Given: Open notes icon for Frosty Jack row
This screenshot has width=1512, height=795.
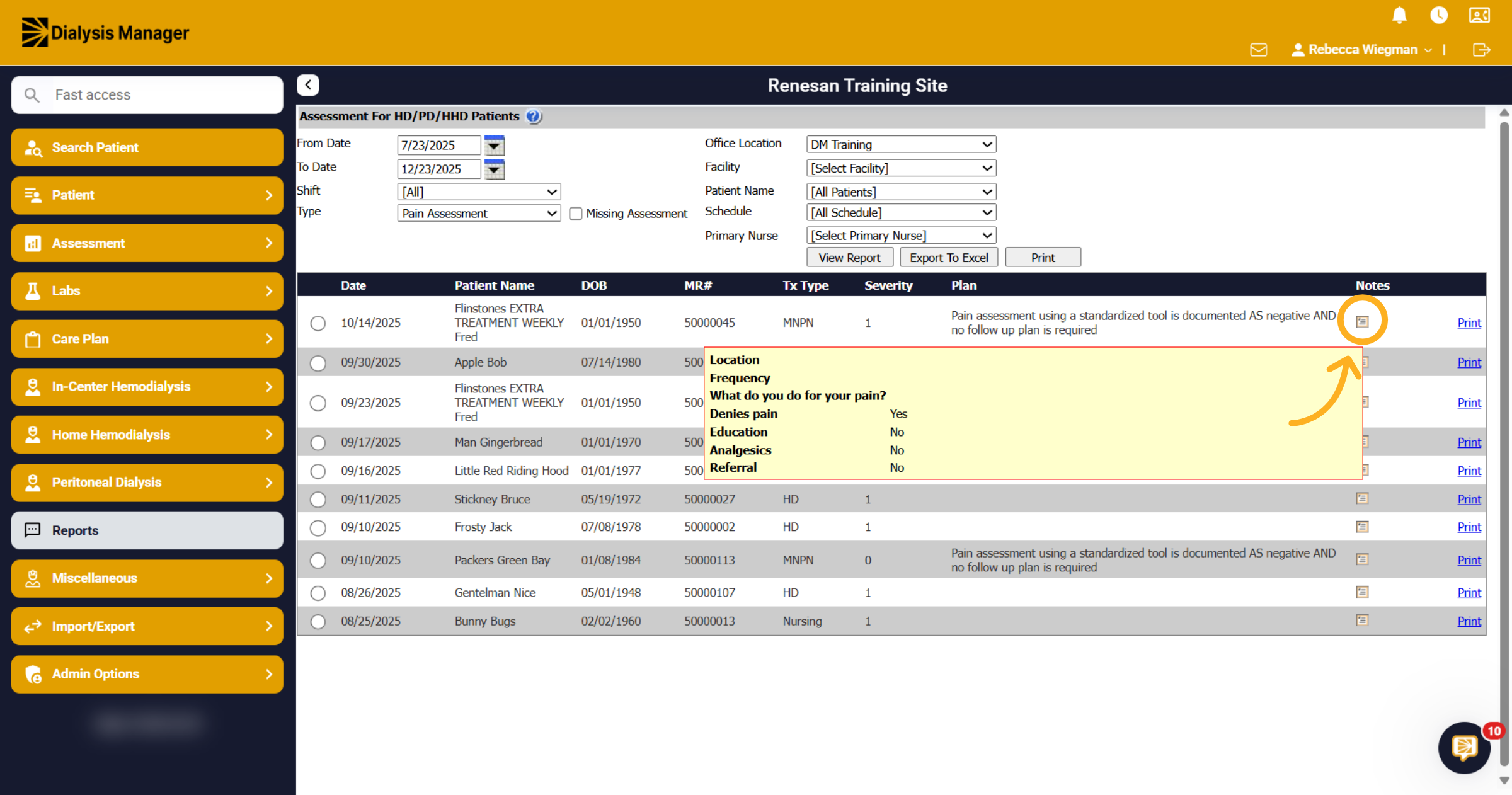Looking at the screenshot, I should pyautogui.click(x=1362, y=527).
